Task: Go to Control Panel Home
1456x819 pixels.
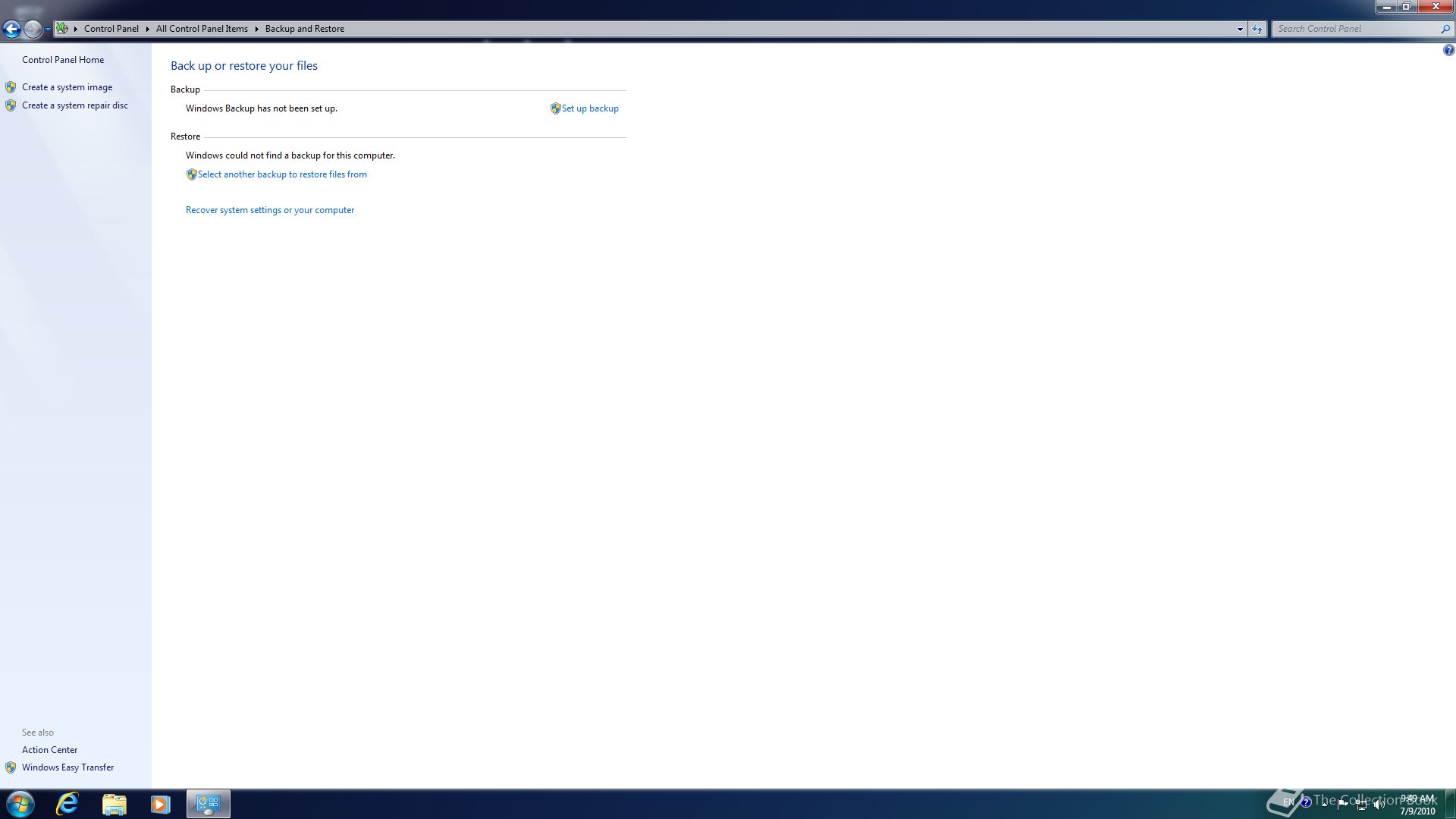Action: pos(63,60)
